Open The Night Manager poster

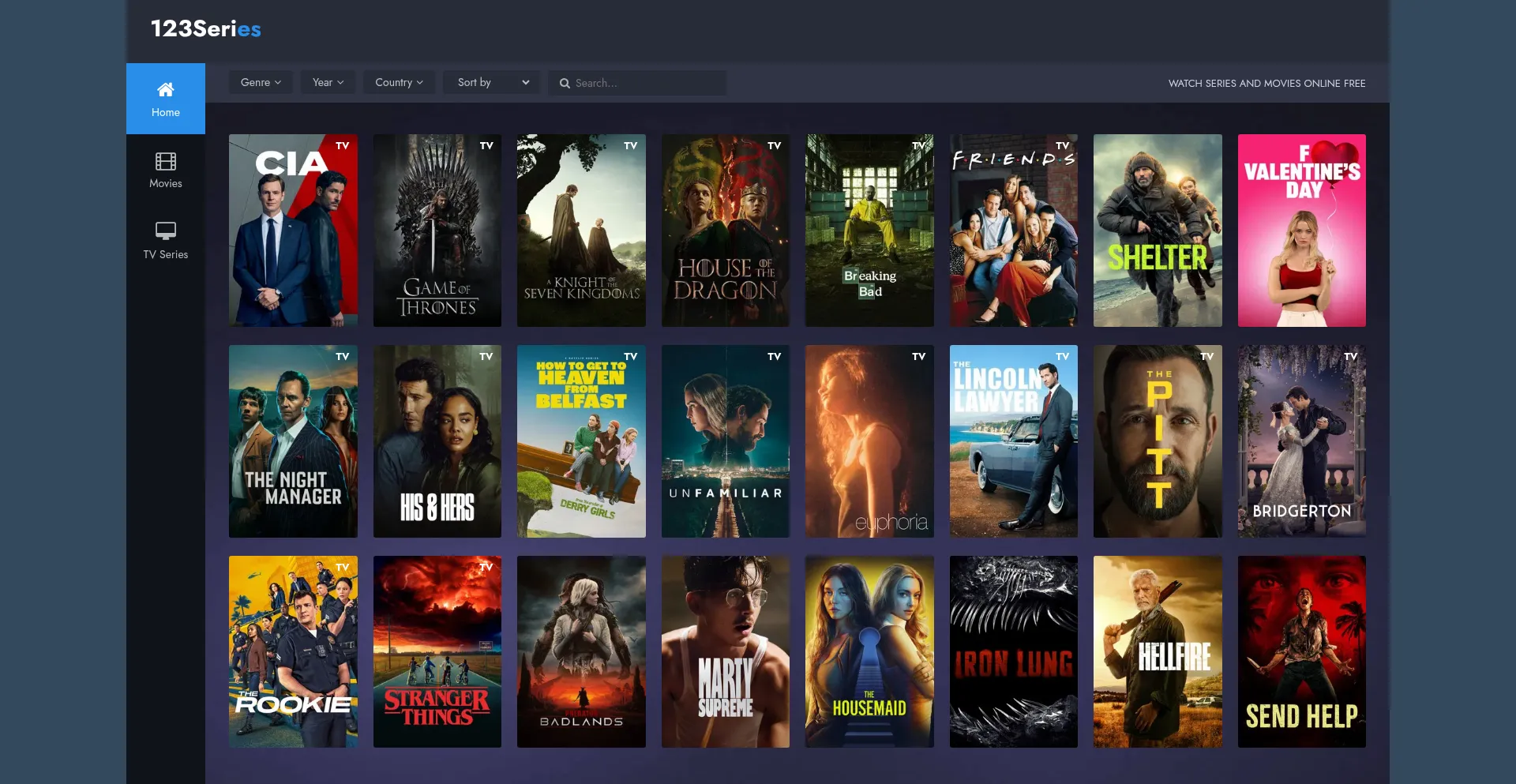pyautogui.click(x=293, y=441)
